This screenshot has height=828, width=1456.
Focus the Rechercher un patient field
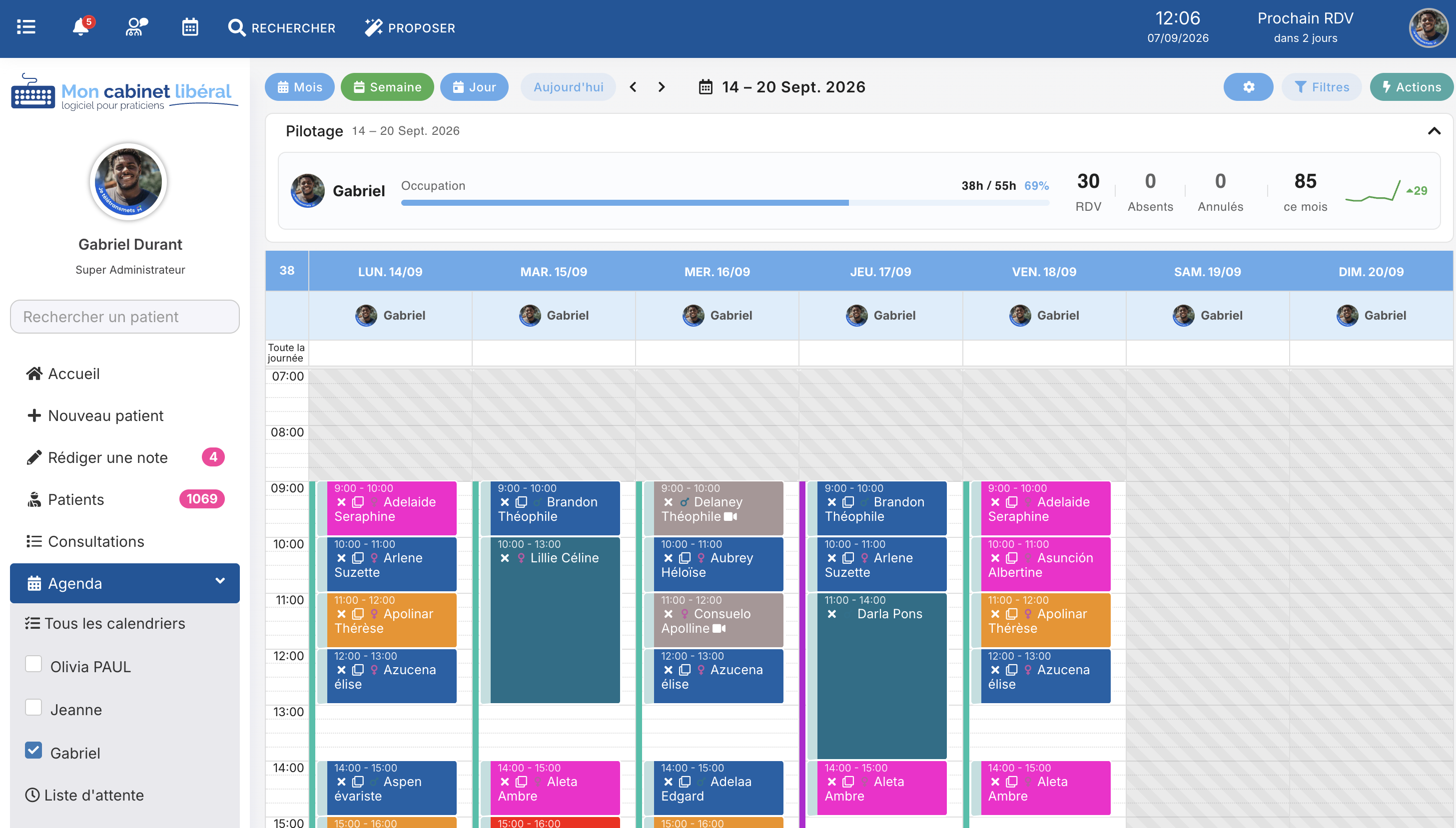[124, 317]
